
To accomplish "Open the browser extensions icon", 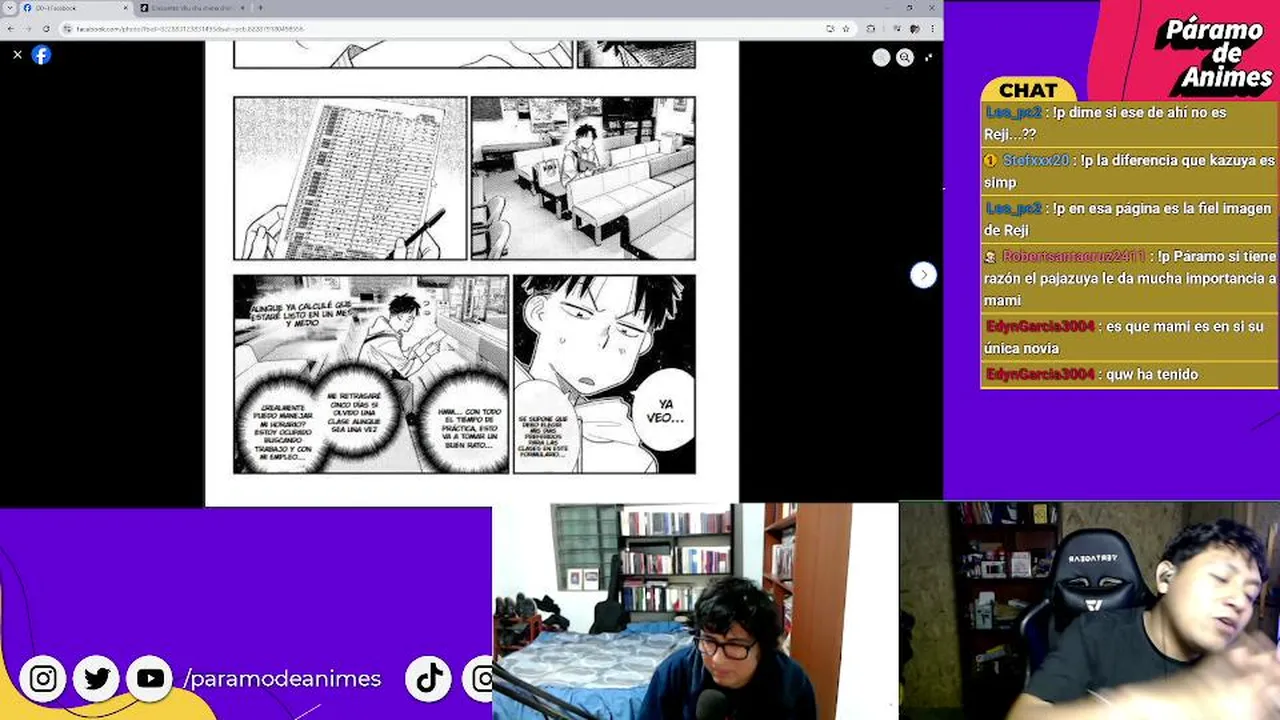I will coord(871,29).
